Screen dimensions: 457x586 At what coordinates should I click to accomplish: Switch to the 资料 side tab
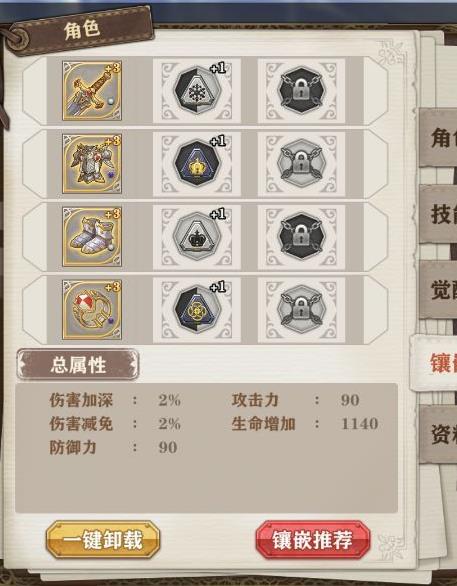click(x=438, y=434)
